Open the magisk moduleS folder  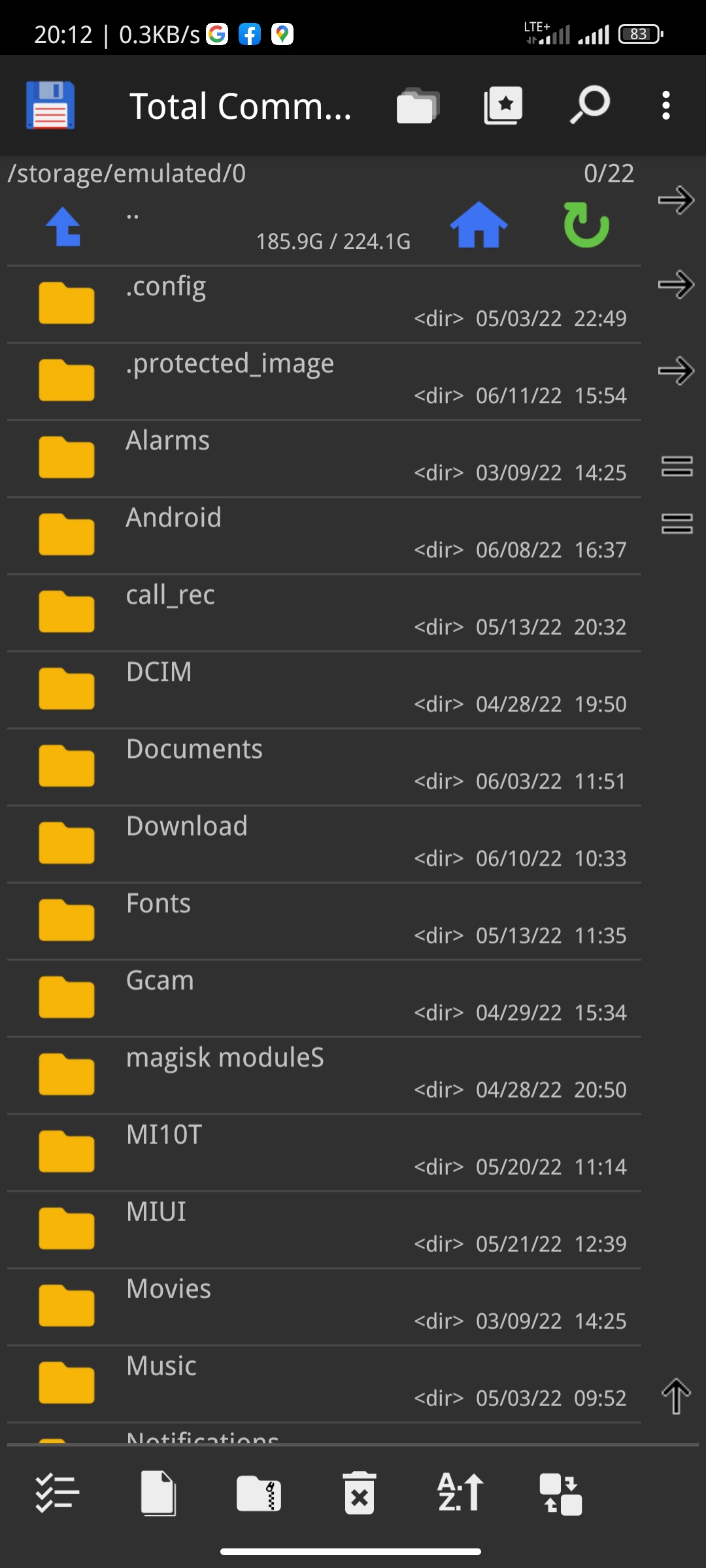(324, 1075)
